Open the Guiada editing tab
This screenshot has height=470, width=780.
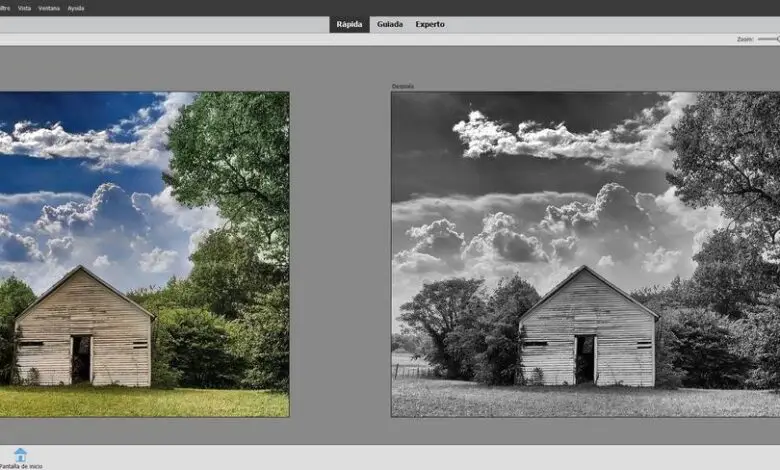[390, 24]
